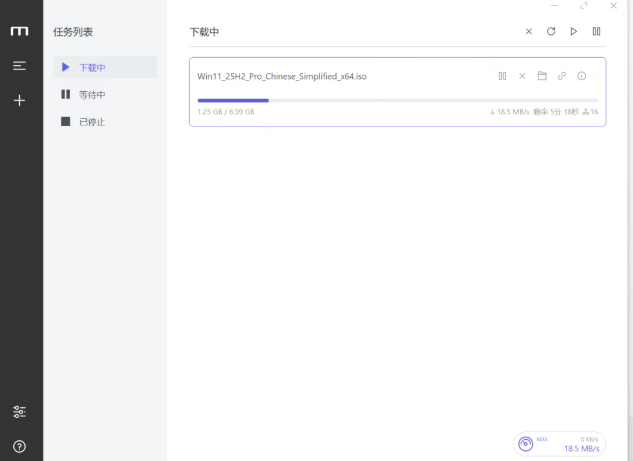Switch to the 已停止 stopped tab
The width and height of the screenshot is (633, 461).
[x=92, y=122]
